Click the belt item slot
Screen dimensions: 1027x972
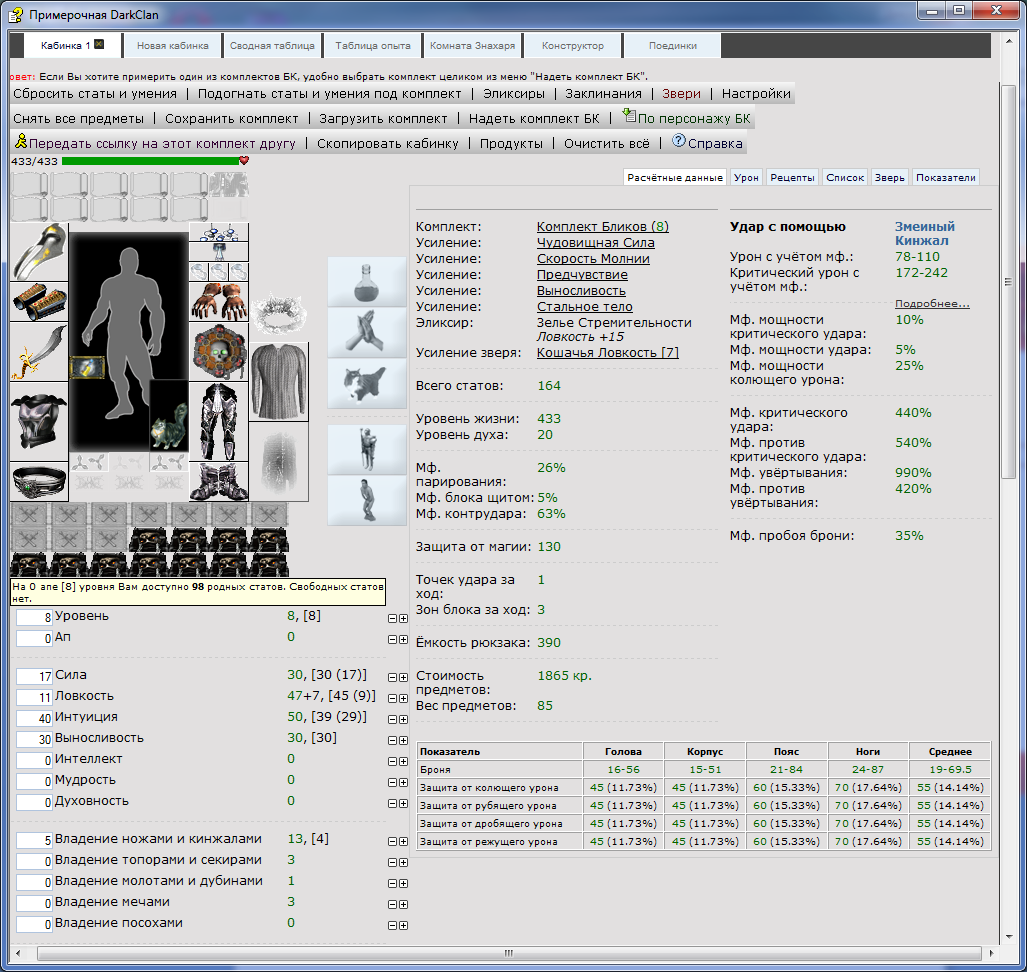pyautogui.click(x=39, y=481)
